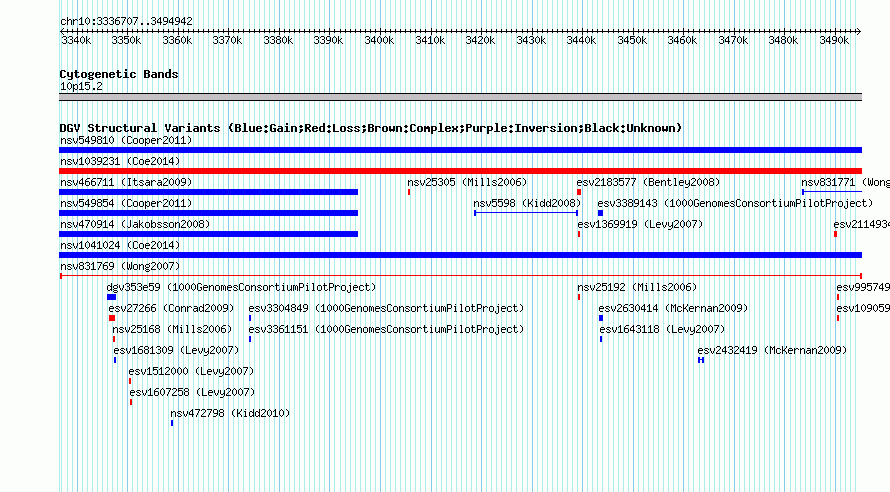
Task: Open variant nsv549810 (Cooper2011) label
Action: [126, 140]
